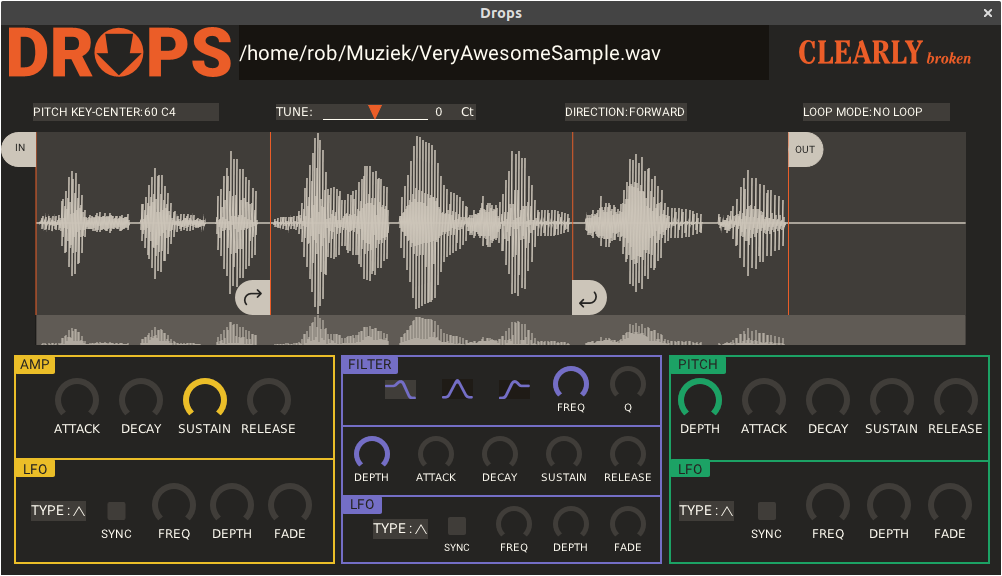Click the green PITCH section tab label
This screenshot has height=576, width=1002.
pyautogui.click(x=698, y=364)
